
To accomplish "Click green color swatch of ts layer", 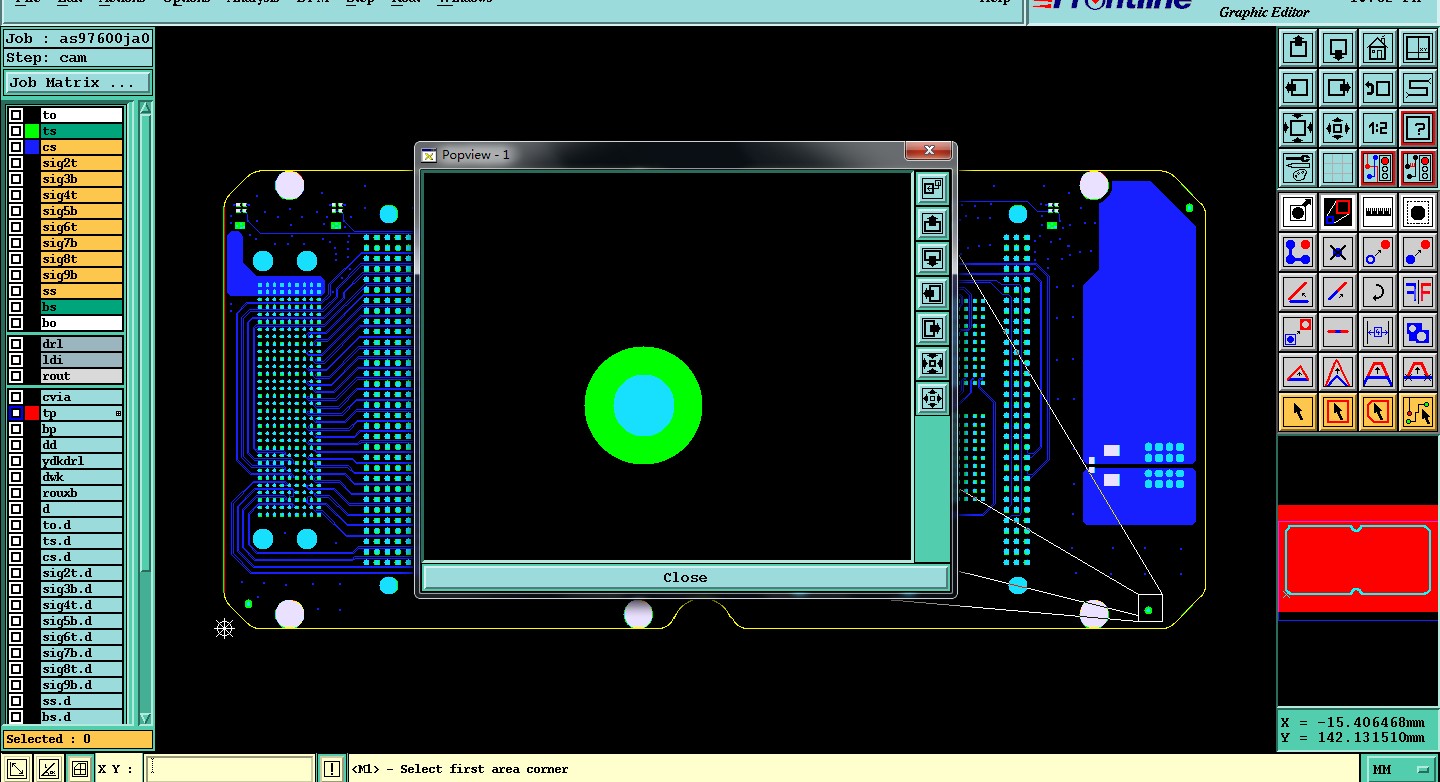I will click(x=32, y=131).
